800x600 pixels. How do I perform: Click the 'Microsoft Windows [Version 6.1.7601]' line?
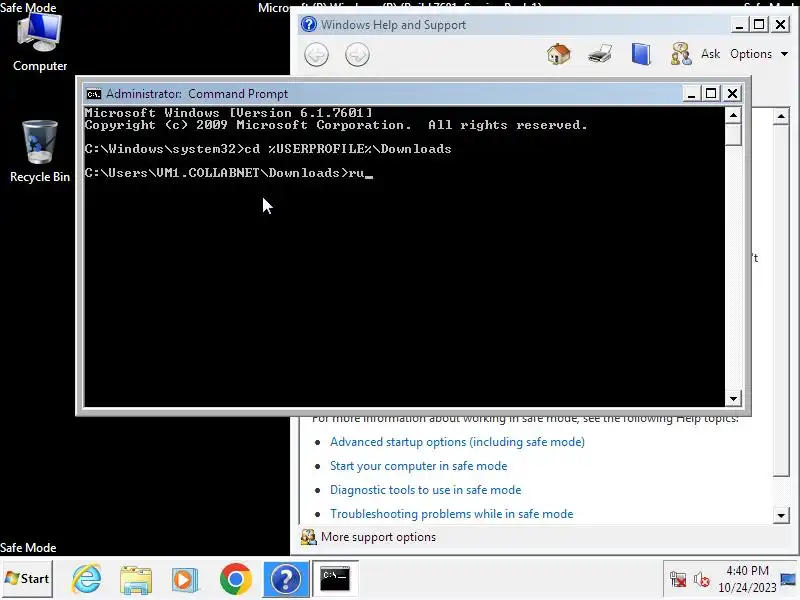[229, 112]
